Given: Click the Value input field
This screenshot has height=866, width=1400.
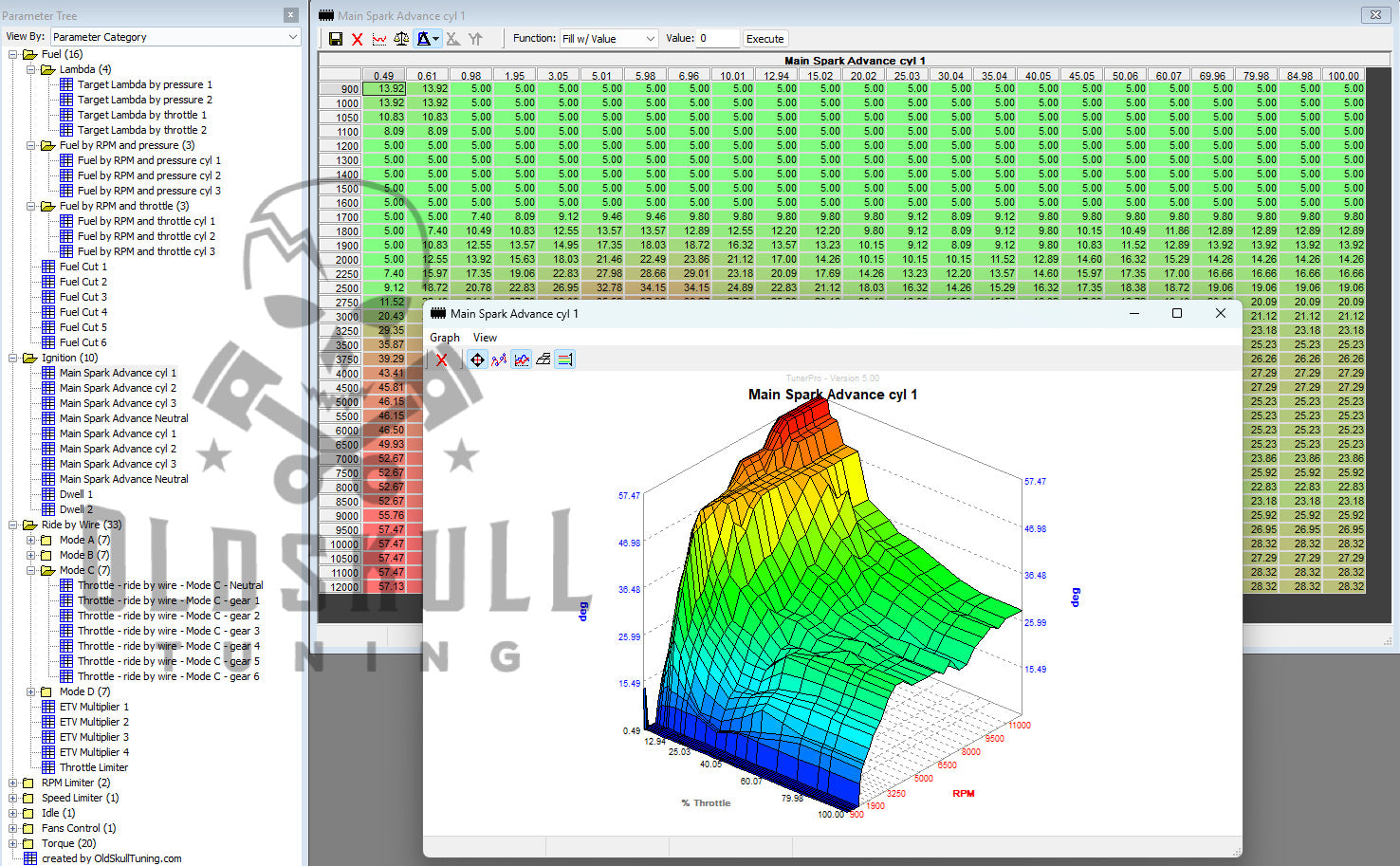Looking at the screenshot, I should [717, 39].
